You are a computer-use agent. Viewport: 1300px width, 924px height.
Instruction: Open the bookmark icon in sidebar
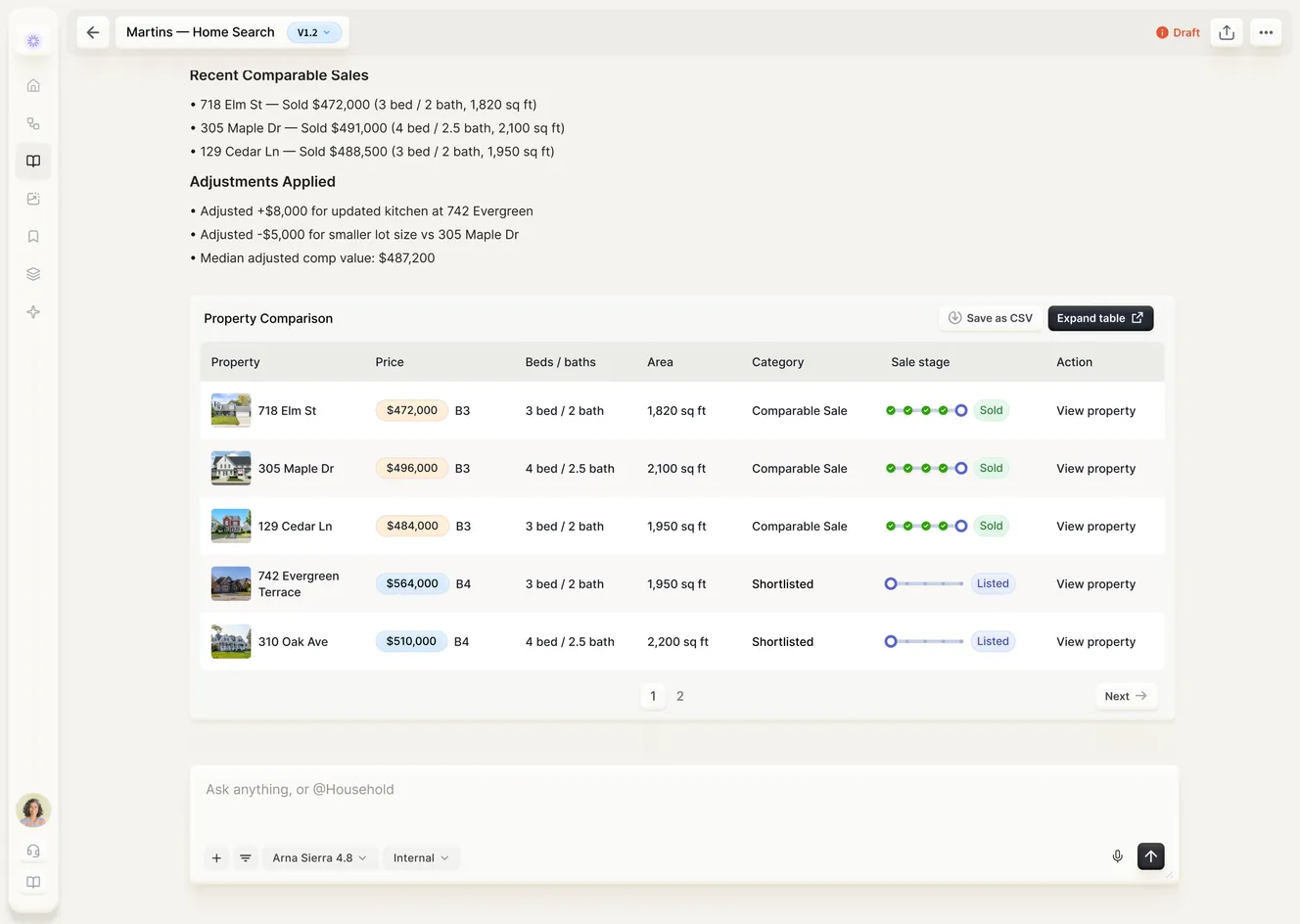[33, 236]
